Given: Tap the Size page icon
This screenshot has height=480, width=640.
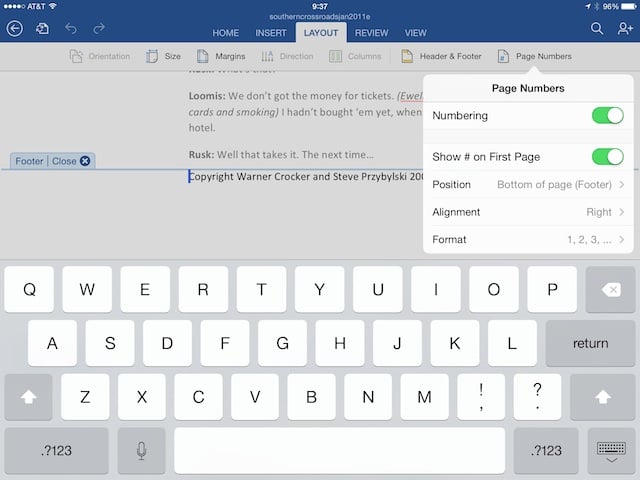Looking at the screenshot, I should [152, 56].
